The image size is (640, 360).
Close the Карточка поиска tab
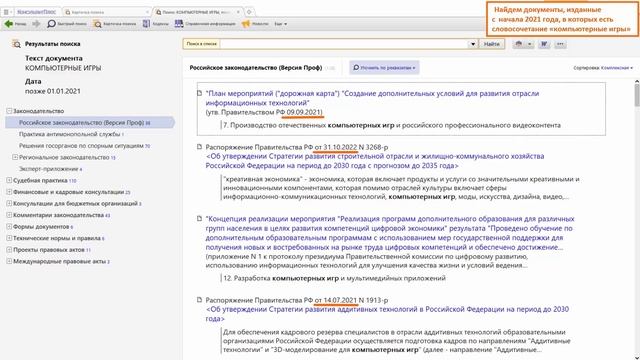[147, 12]
